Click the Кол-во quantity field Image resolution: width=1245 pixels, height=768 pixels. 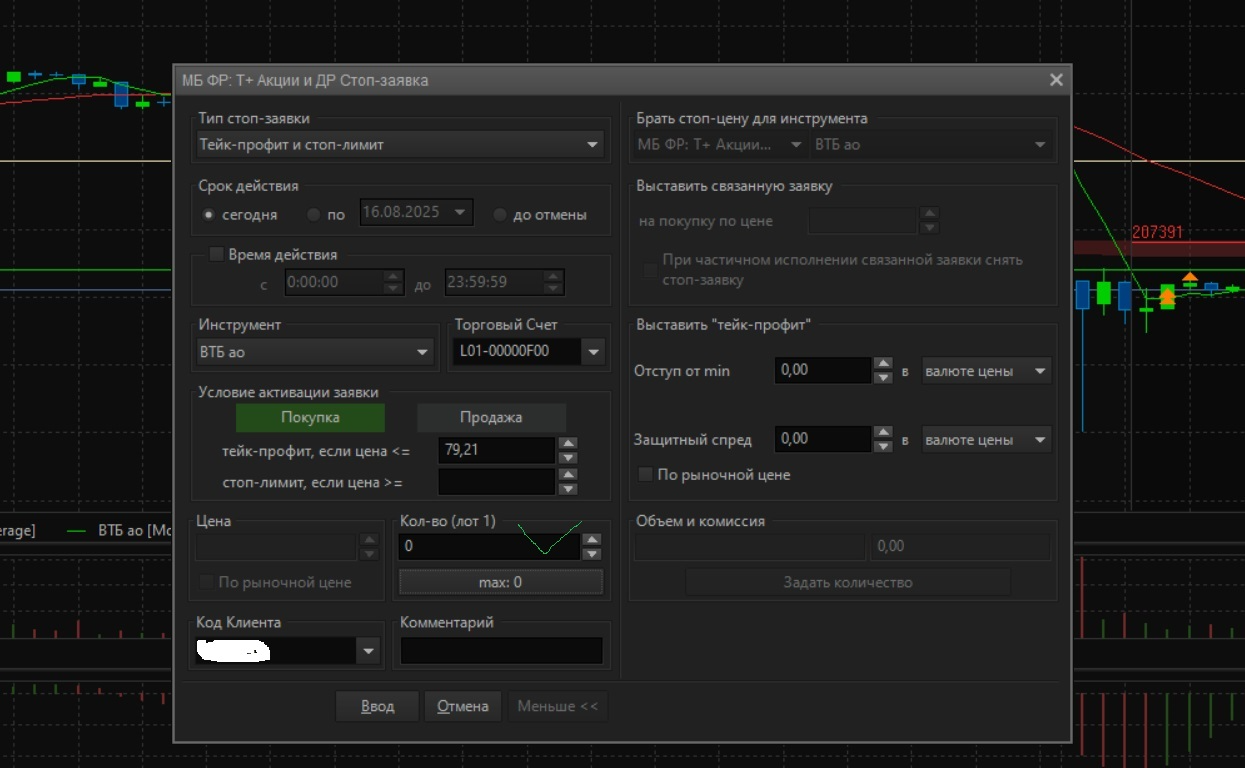(x=489, y=546)
